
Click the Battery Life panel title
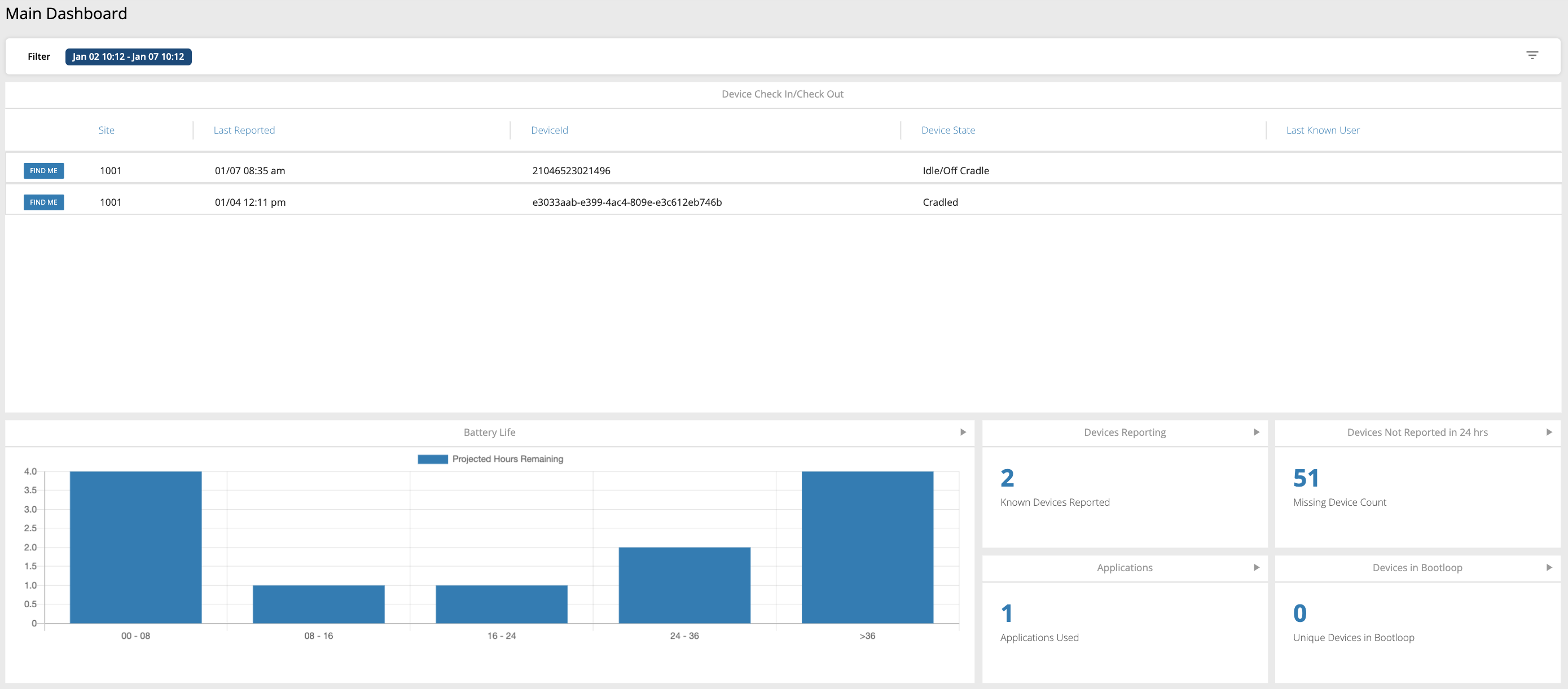tap(489, 432)
